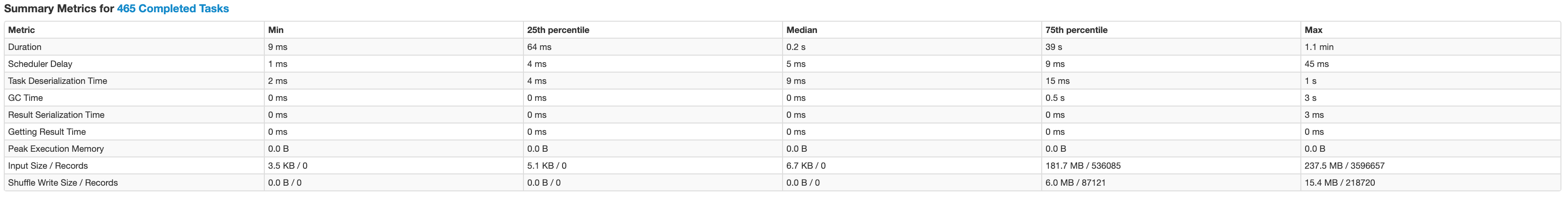The height and width of the screenshot is (197, 1568).
Task: Click the Input Size / Records row label
Action: pos(48,166)
